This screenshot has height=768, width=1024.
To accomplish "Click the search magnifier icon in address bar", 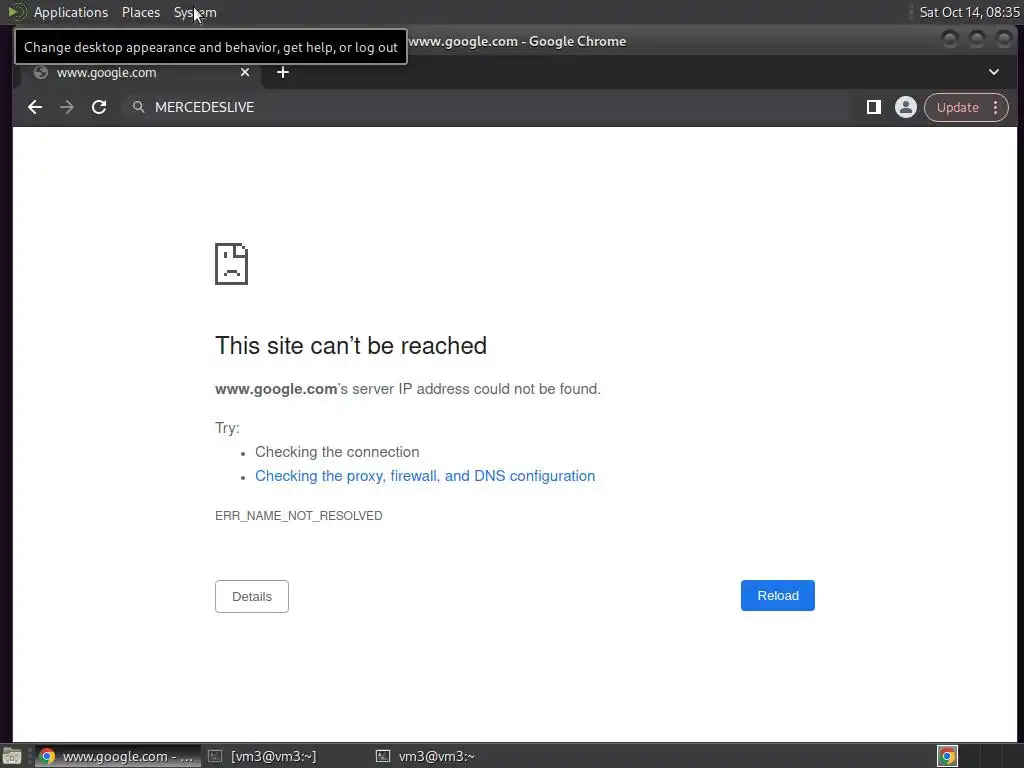I will (x=138, y=107).
